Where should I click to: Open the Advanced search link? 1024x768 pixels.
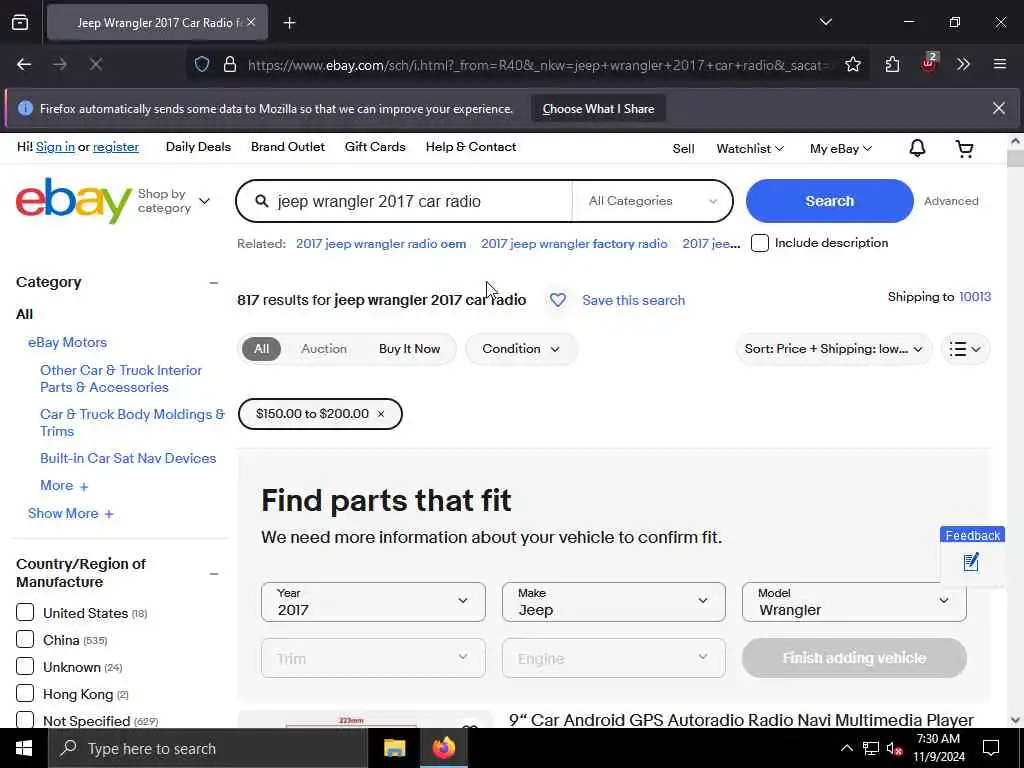[951, 201]
